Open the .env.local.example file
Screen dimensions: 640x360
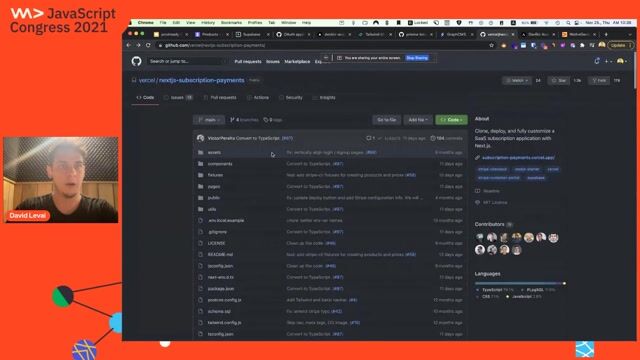[226, 220]
